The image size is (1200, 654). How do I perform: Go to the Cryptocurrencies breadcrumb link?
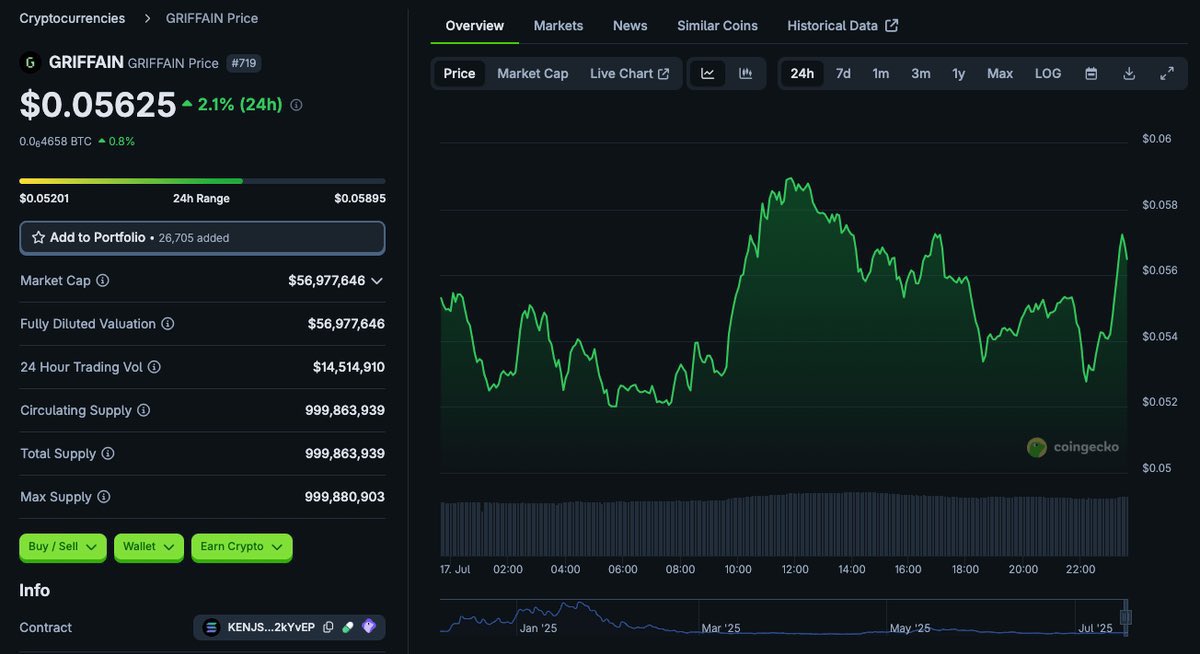(x=72, y=18)
